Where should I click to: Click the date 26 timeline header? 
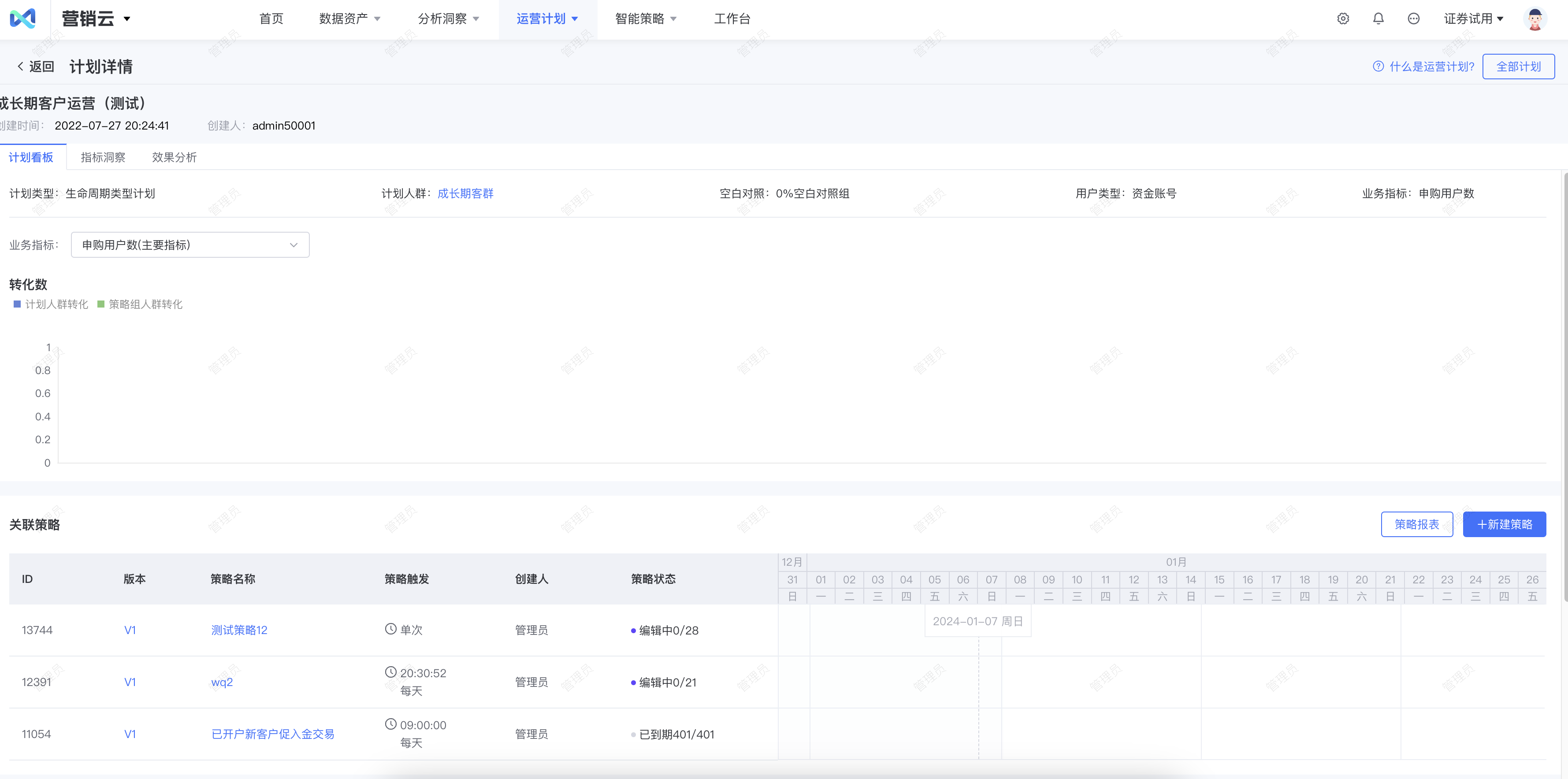tap(1532, 580)
